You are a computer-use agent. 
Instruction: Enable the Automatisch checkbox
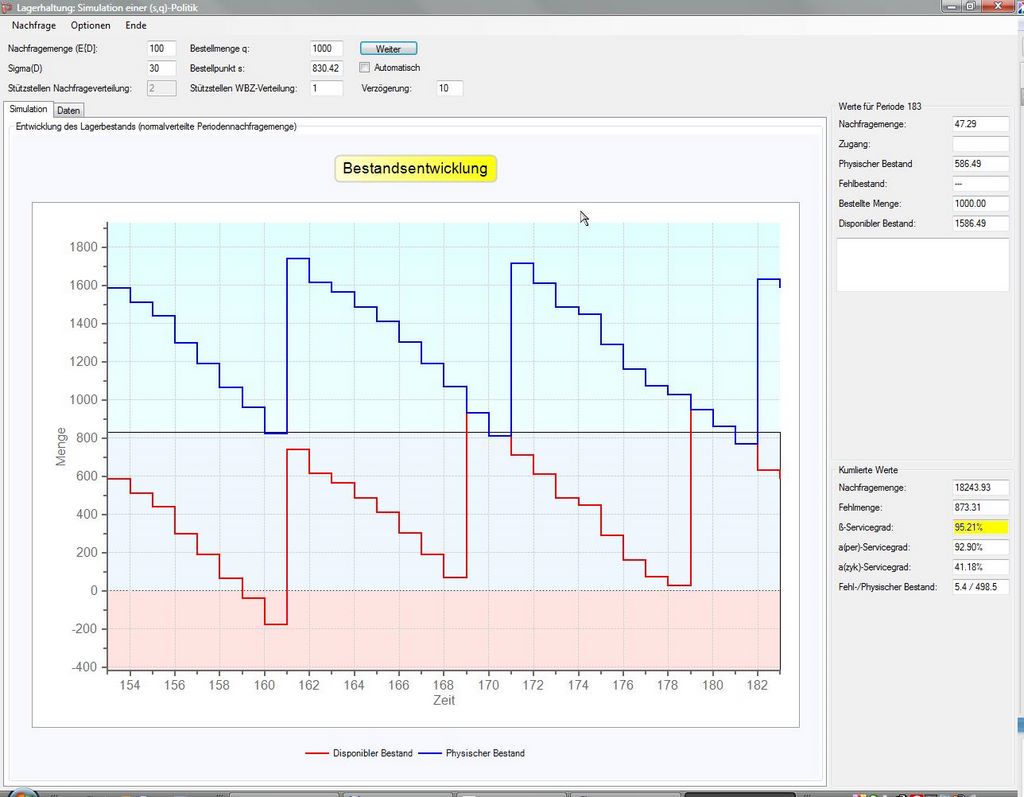pos(365,68)
